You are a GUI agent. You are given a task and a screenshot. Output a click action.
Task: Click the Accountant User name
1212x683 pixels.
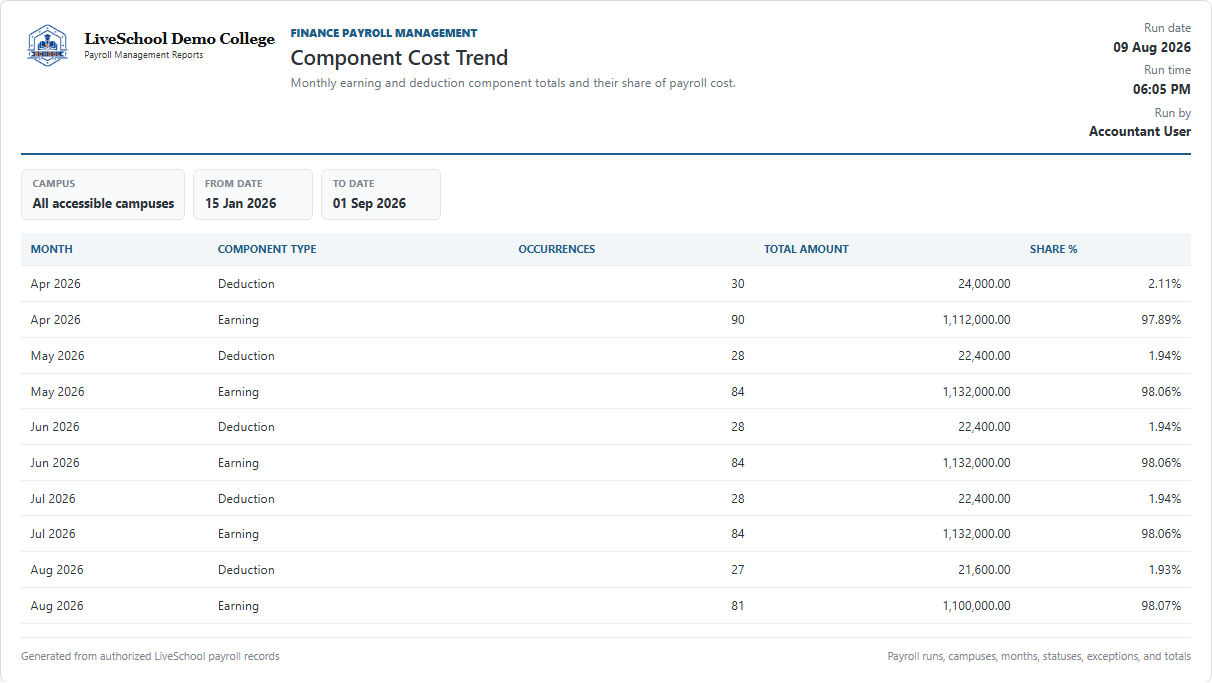[1140, 131]
